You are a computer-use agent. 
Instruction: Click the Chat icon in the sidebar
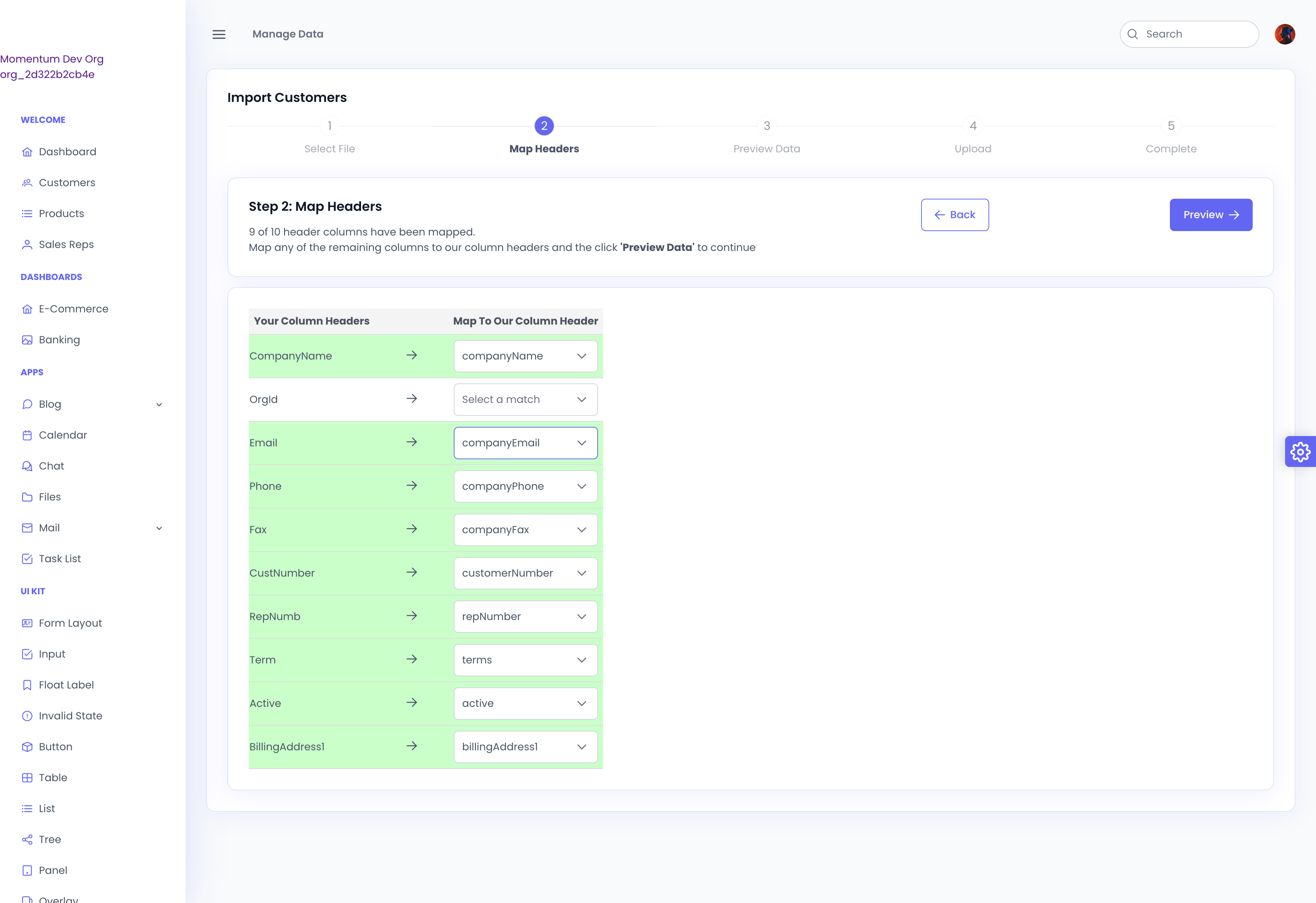pos(27,466)
